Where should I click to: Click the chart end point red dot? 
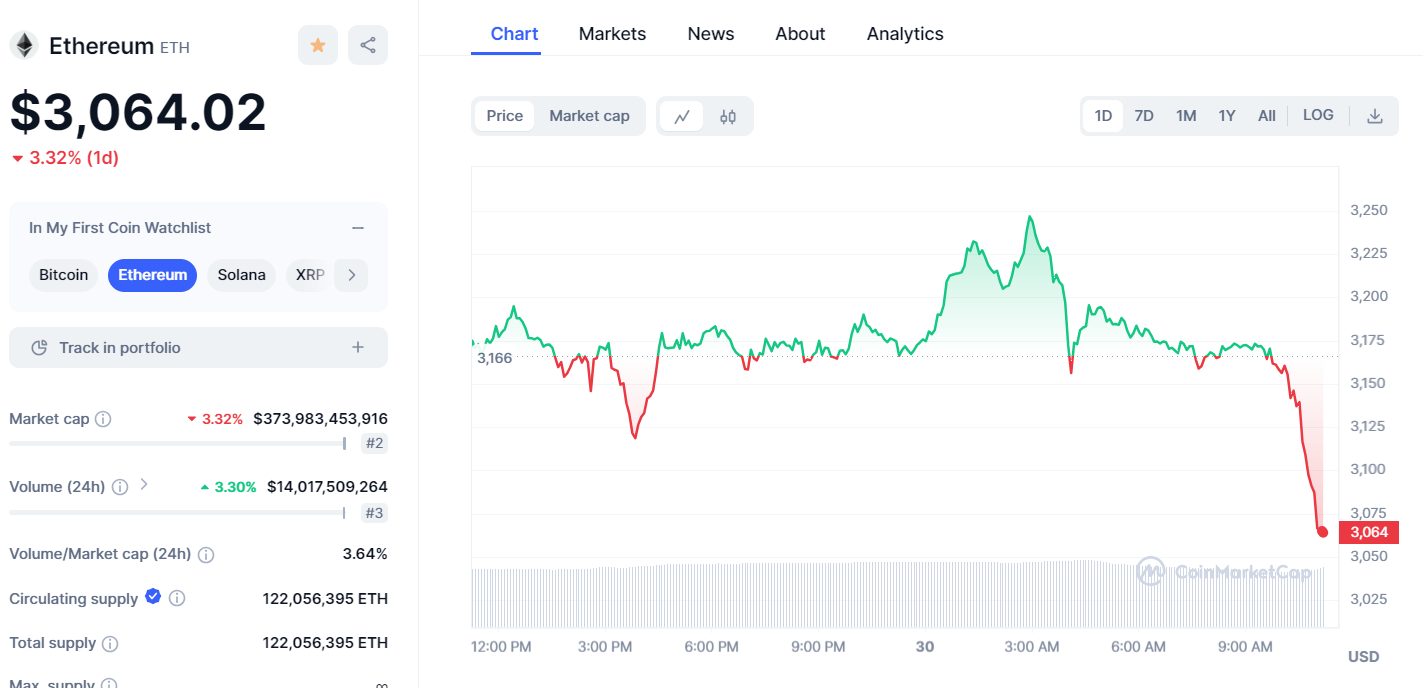point(1322,532)
